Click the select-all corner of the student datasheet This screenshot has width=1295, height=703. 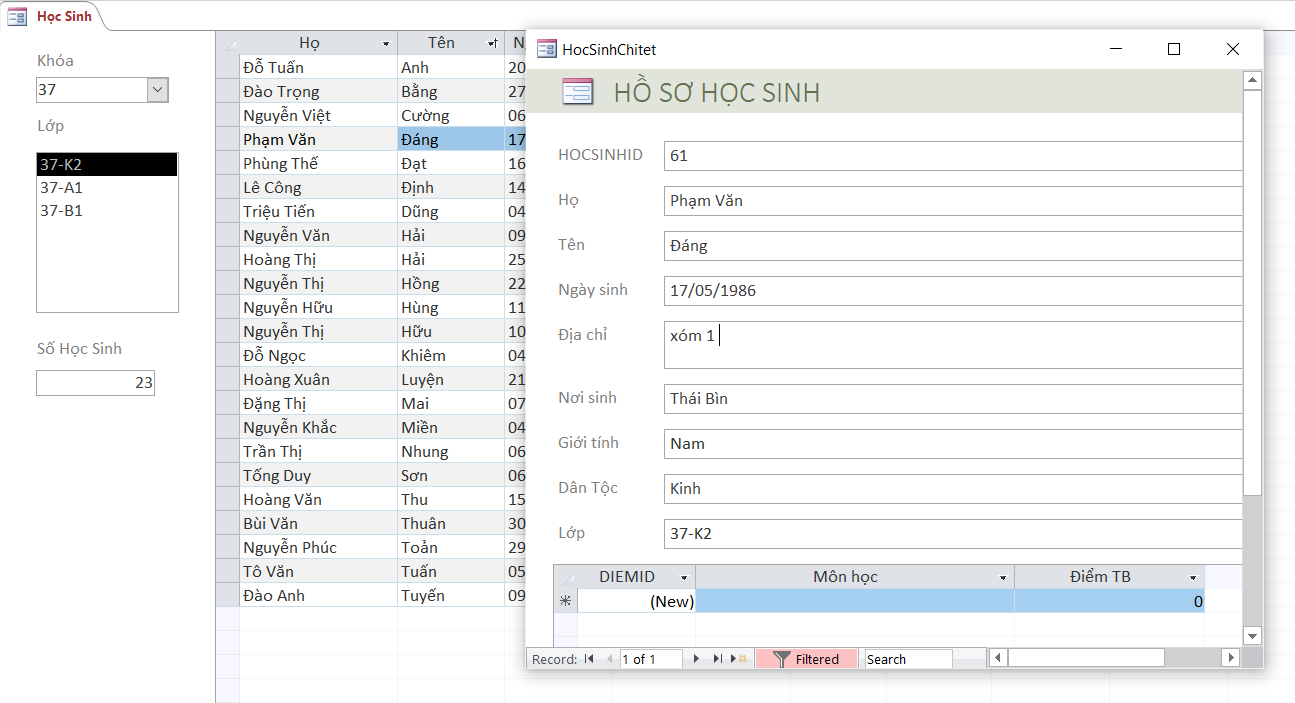click(x=228, y=43)
